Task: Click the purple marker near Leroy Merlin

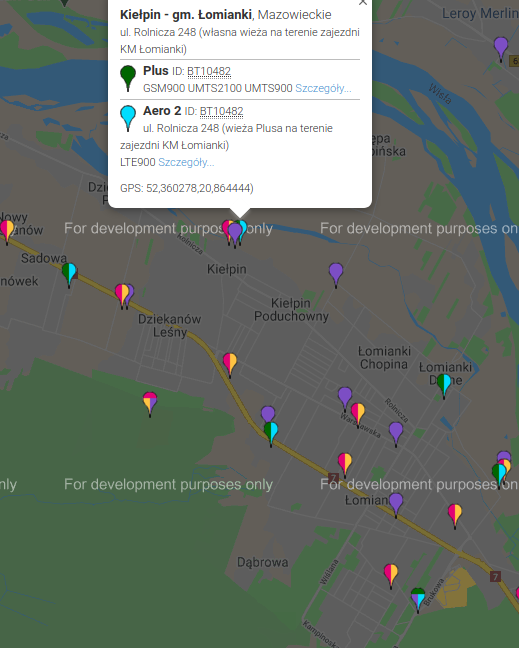Action: [501, 49]
